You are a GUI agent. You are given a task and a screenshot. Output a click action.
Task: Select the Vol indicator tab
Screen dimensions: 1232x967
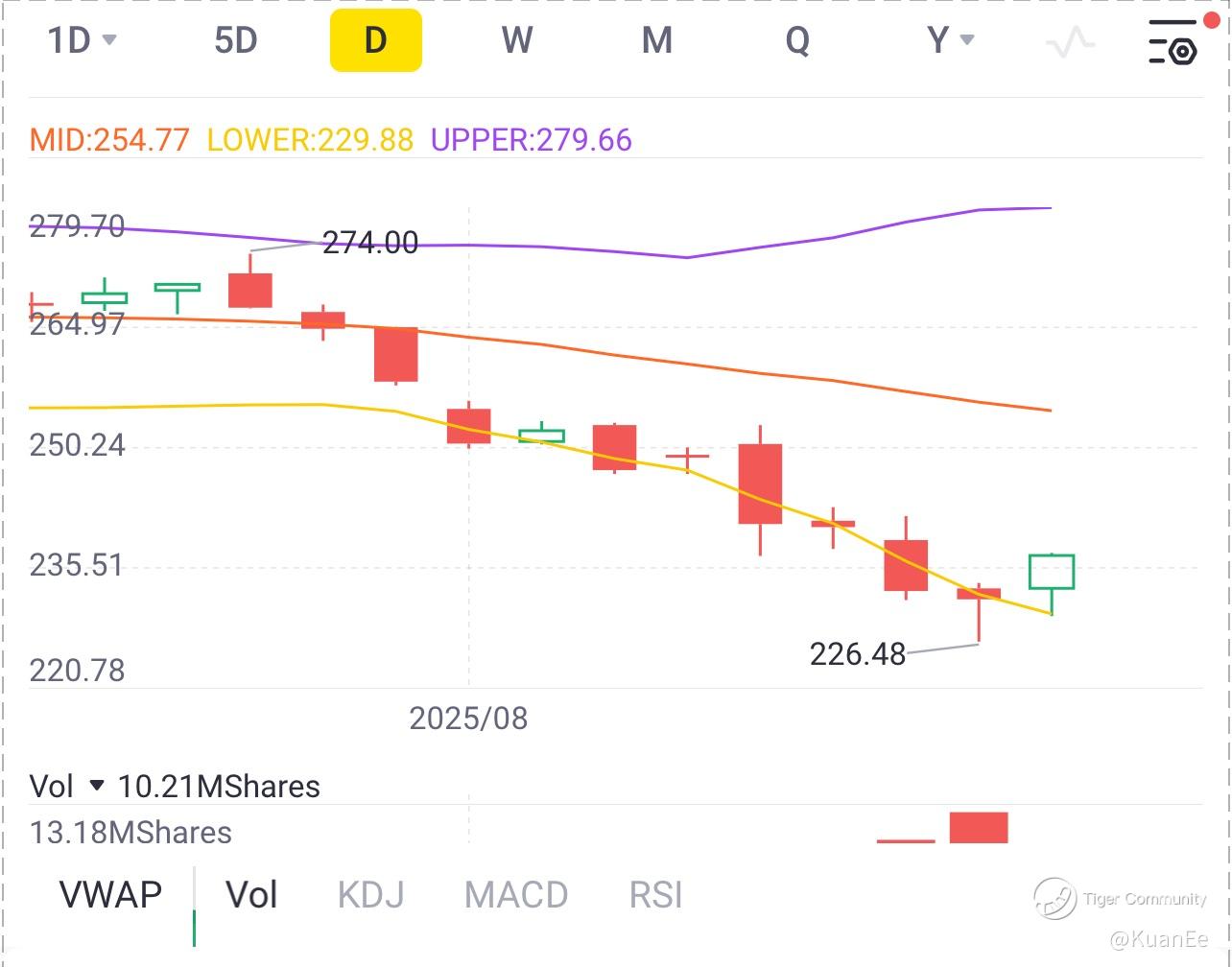click(x=251, y=894)
